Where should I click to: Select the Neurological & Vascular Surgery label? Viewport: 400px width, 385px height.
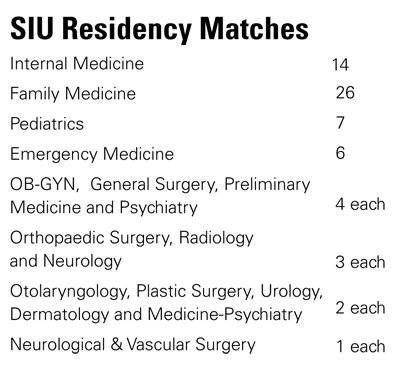(133, 345)
